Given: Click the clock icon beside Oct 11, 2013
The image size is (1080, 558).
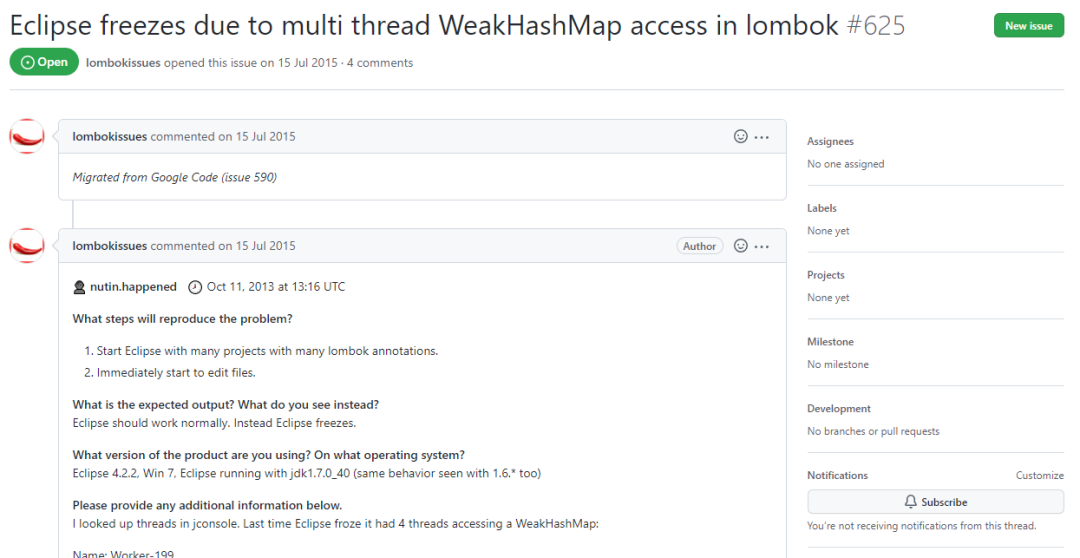Looking at the screenshot, I should [x=195, y=287].
